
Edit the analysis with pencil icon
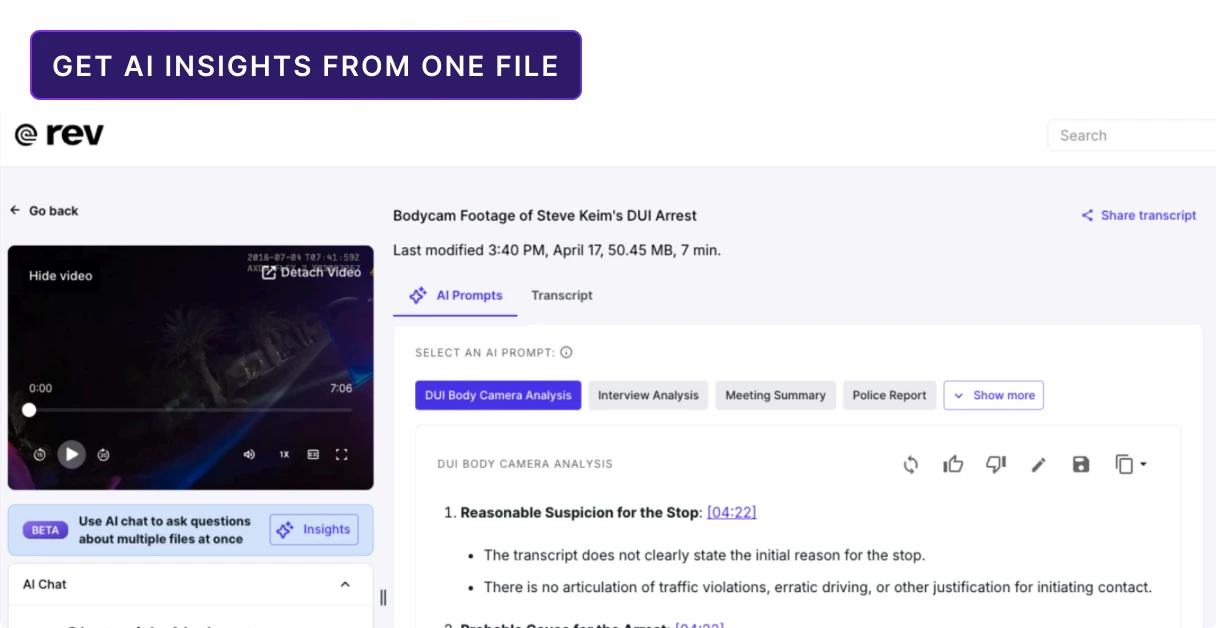pyautogui.click(x=1038, y=464)
